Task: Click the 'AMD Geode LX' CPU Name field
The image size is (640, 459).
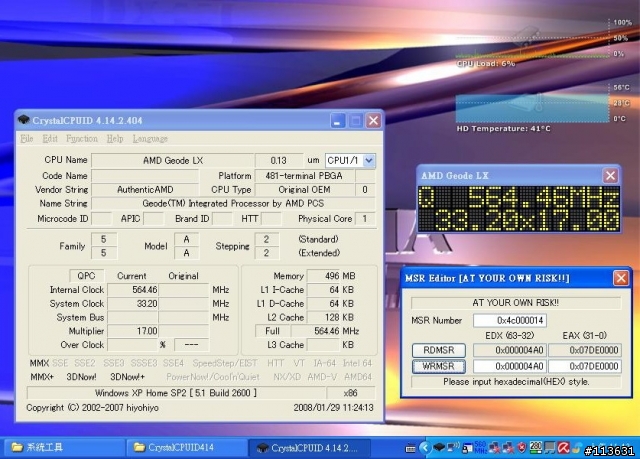Action: [x=173, y=160]
